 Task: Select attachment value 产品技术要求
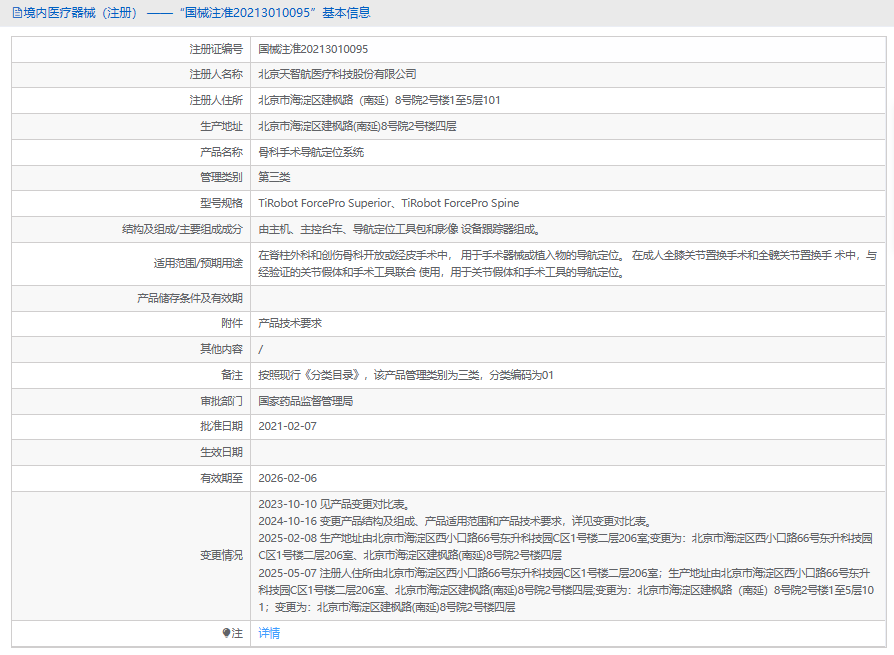coord(290,323)
